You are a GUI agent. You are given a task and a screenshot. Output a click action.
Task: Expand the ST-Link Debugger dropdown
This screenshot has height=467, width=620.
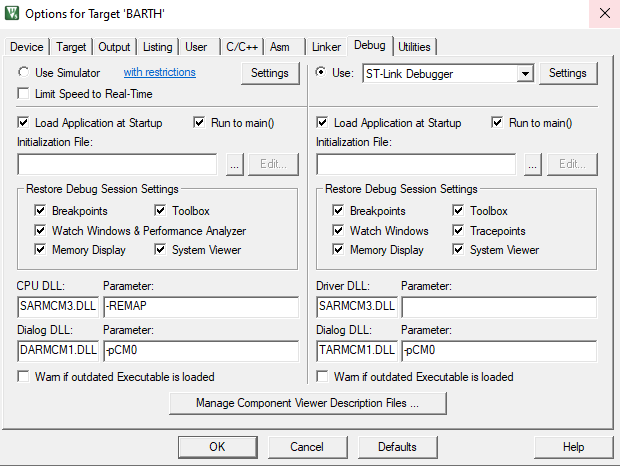click(525, 74)
